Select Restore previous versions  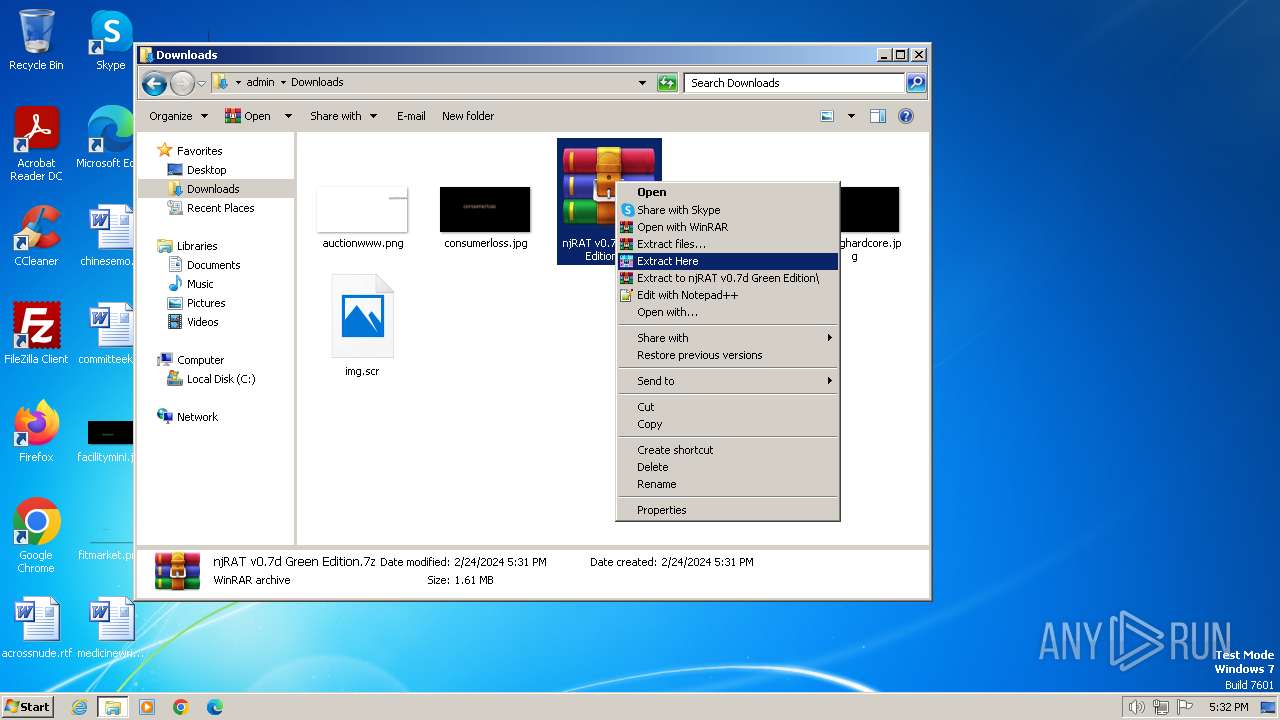point(728,355)
